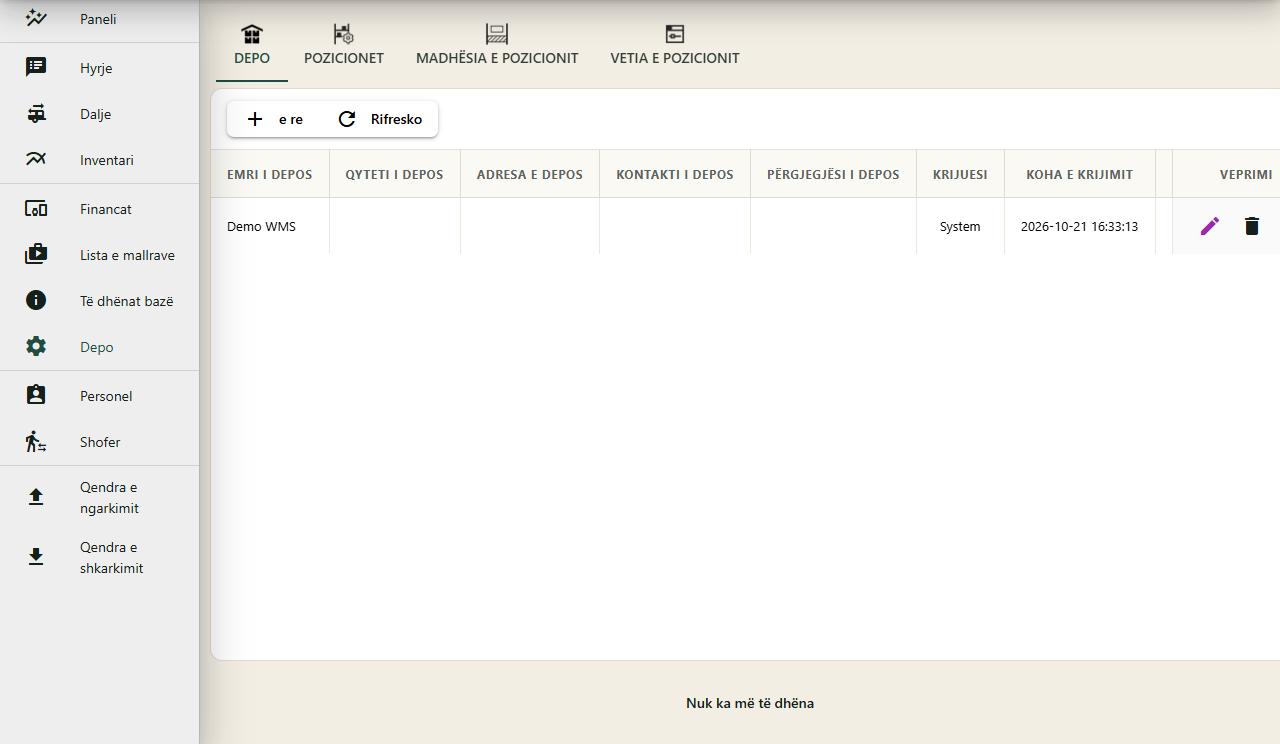This screenshot has height=744, width=1280.
Task: Click the Personel badge icon
Action: [36, 395]
